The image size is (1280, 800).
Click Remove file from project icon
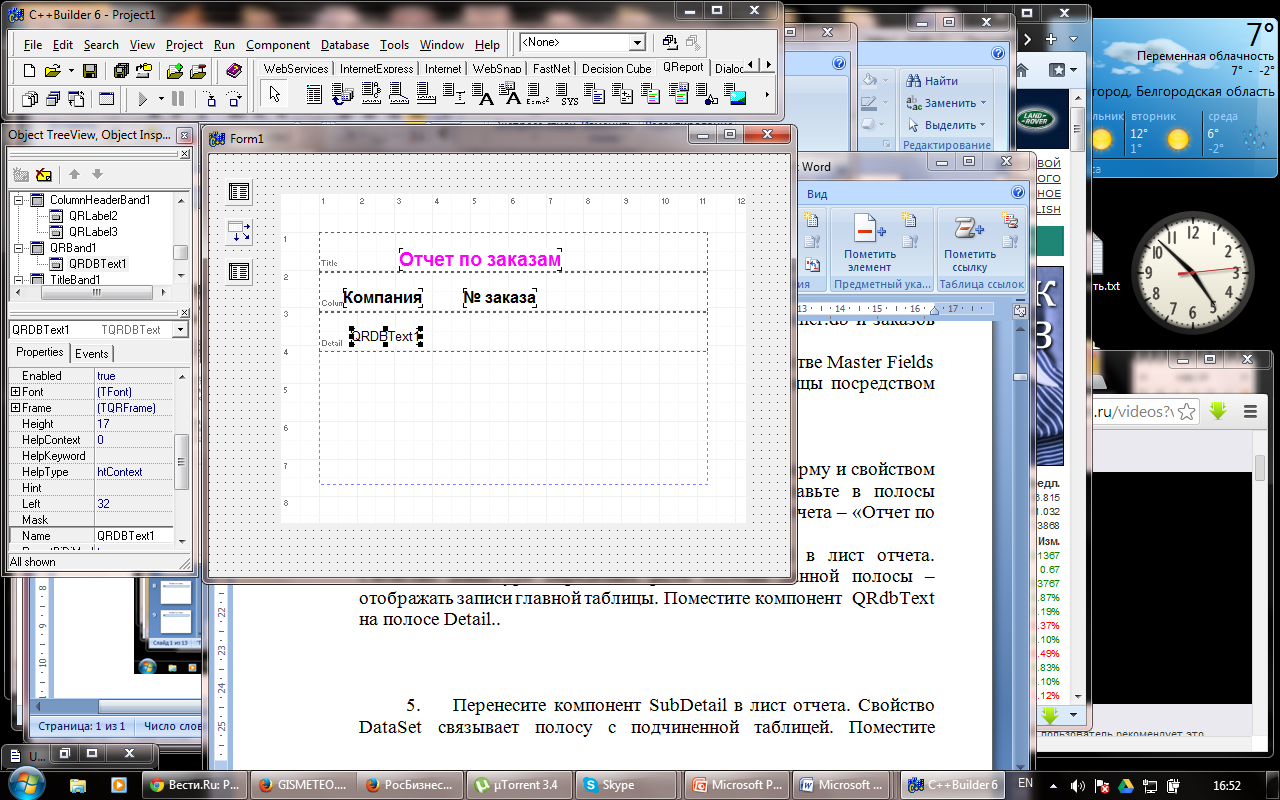[x=196, y=71]
